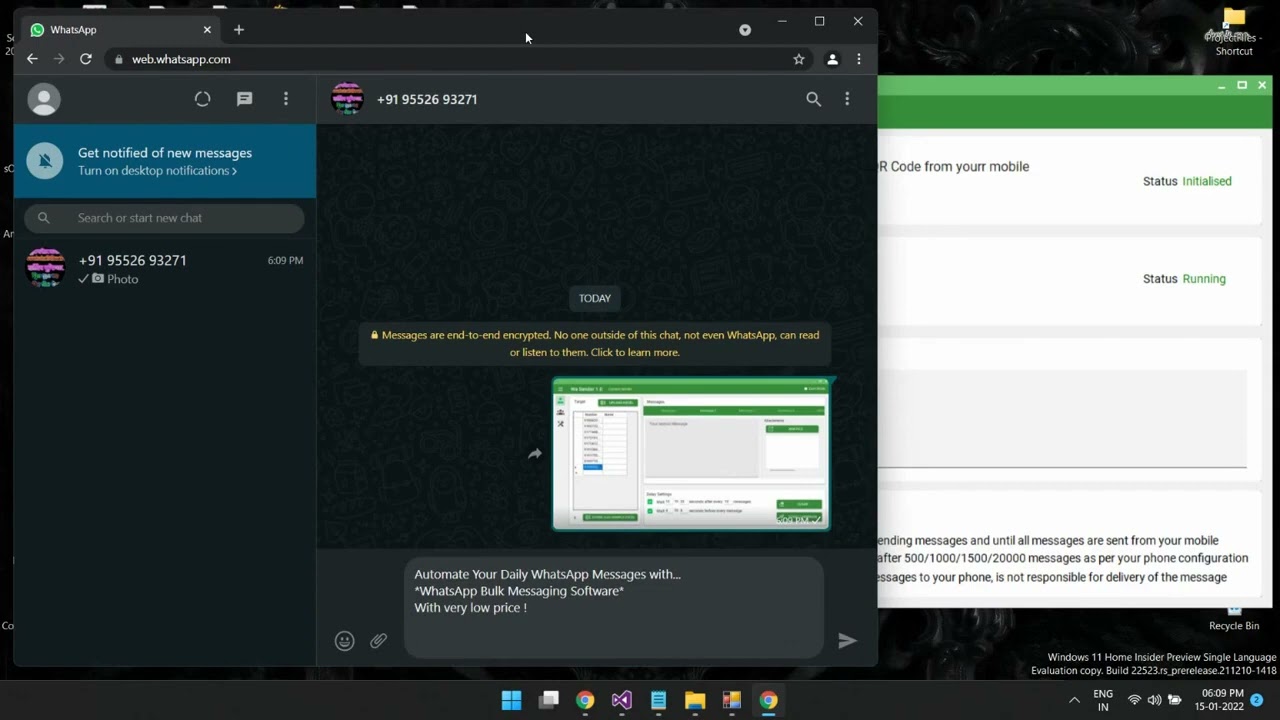Open the emoji picker
1280x720 pixels.
tap(345, 641)
